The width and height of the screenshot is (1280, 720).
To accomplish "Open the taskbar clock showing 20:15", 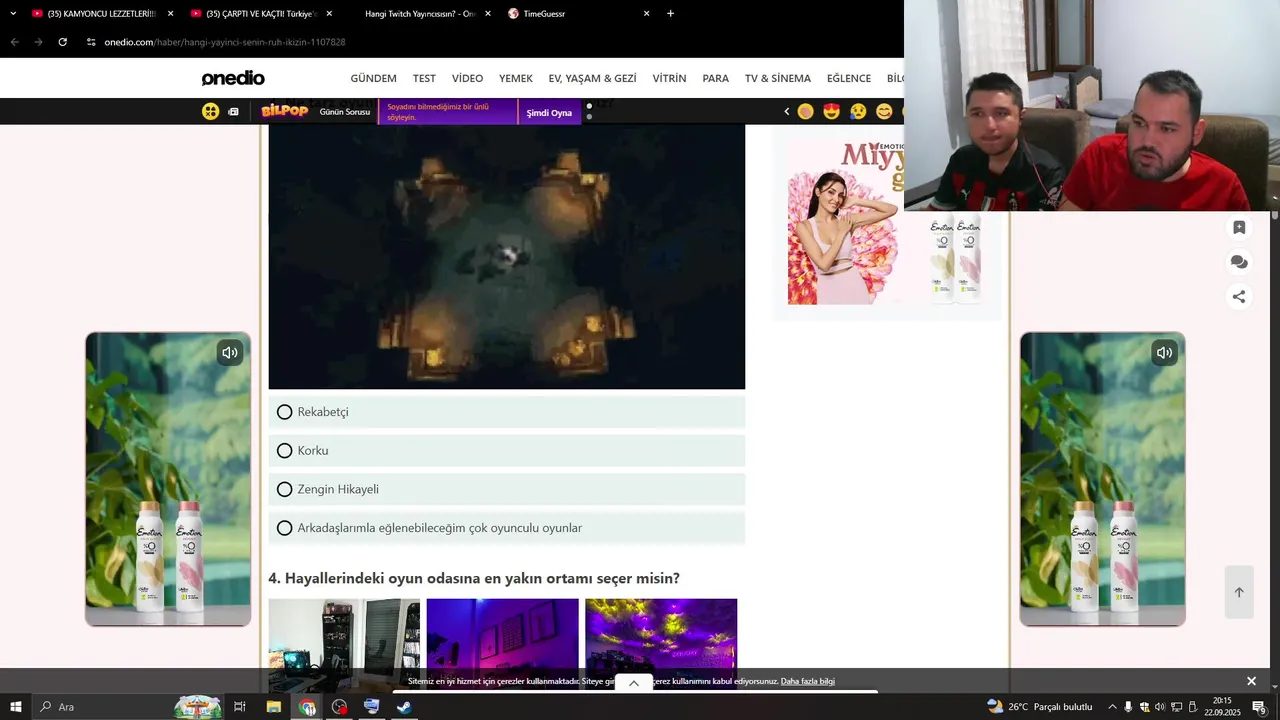I will point(1222,707).
